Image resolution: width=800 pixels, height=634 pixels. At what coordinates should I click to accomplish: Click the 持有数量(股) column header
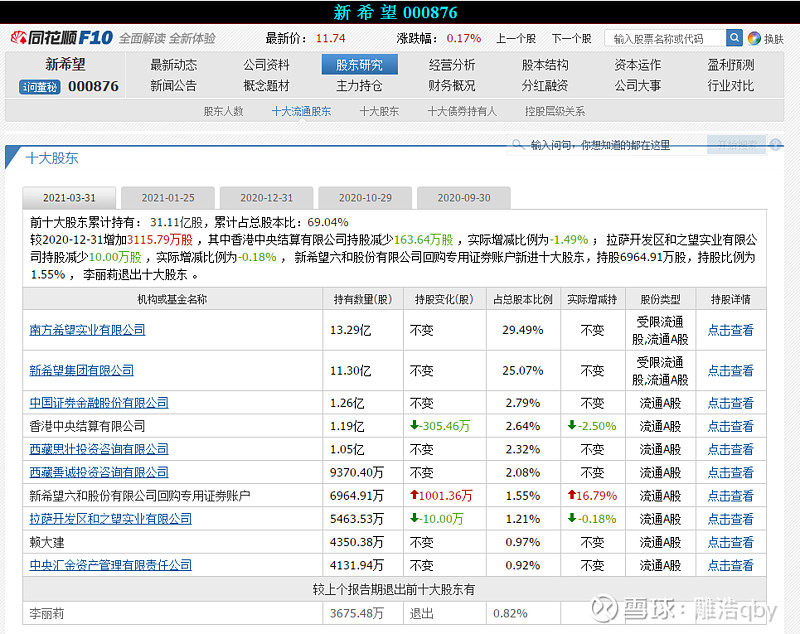pos(363,299)
